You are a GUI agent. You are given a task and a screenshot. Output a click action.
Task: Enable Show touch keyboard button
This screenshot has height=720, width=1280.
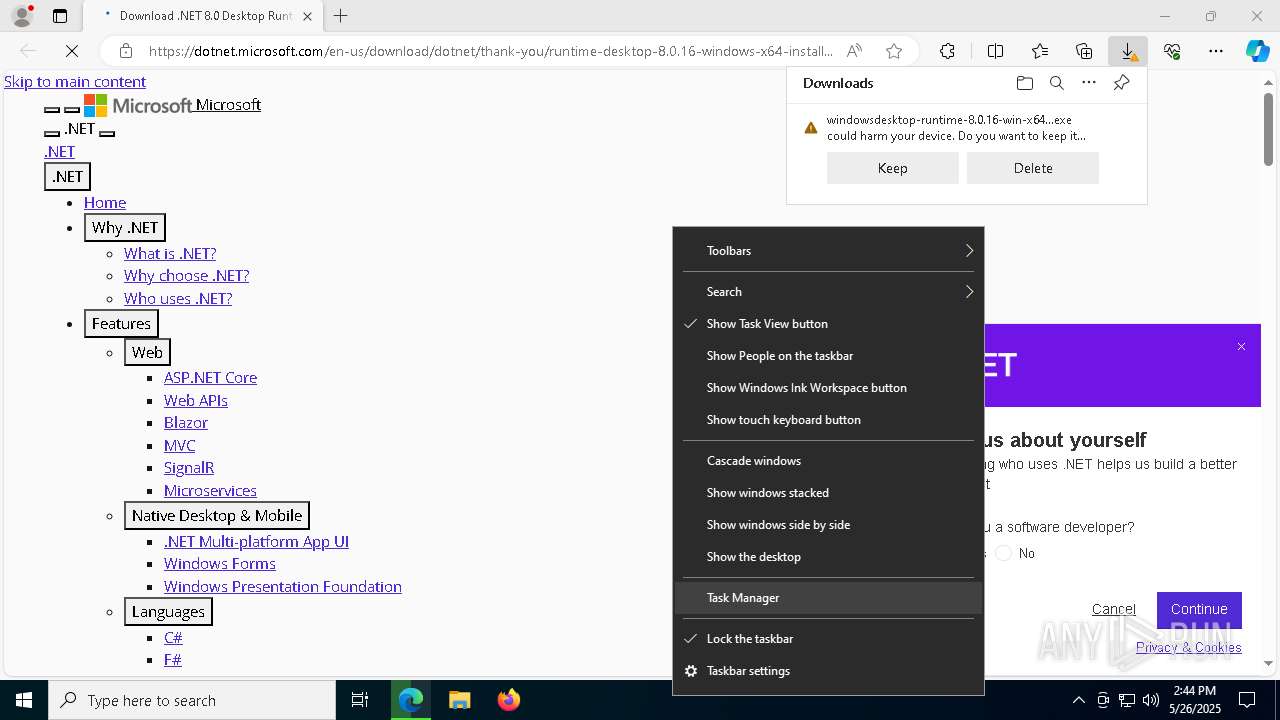click(x=828, y=420)
